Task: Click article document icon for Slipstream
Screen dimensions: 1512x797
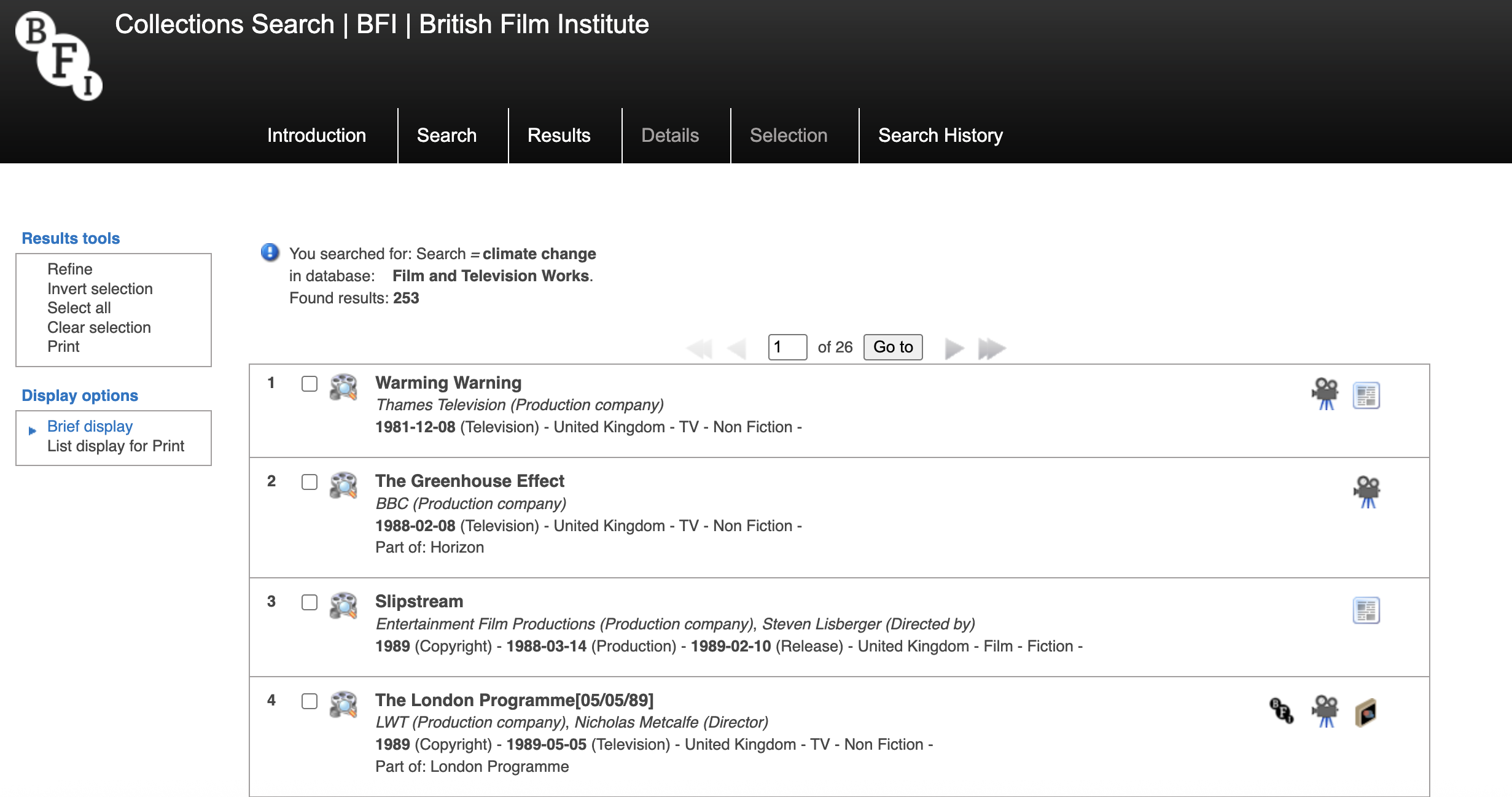Action: coord(1366,610)
